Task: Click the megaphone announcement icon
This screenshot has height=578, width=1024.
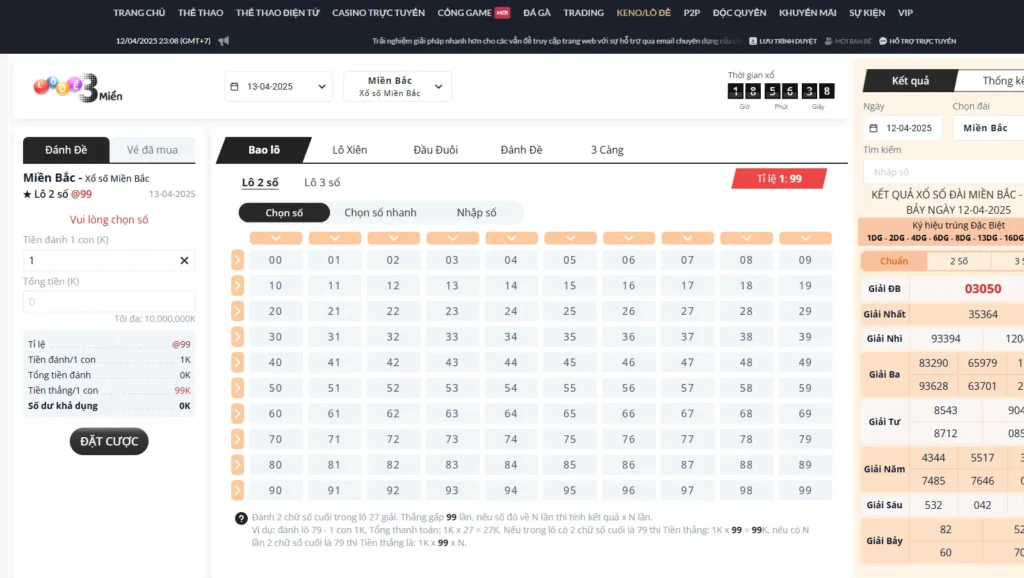Action: (x=223, y=41)
